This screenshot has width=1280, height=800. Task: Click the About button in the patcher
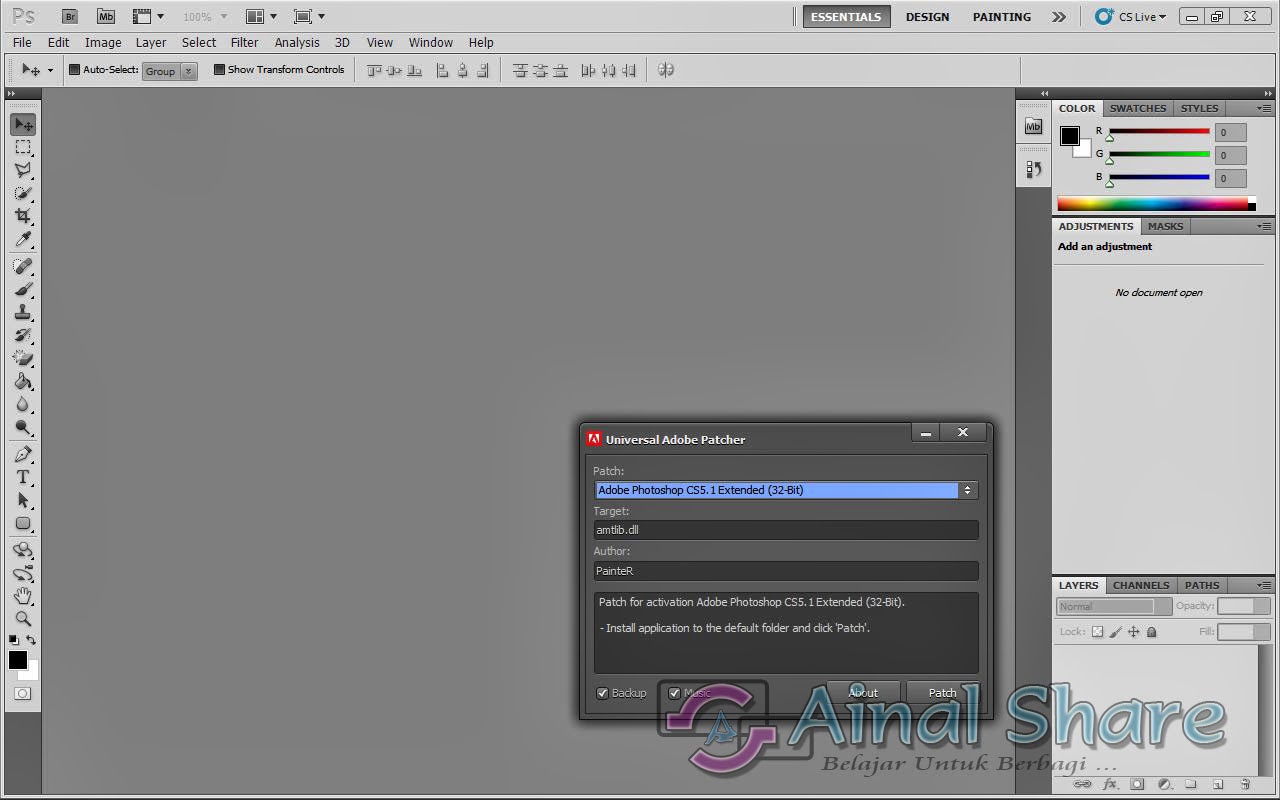tap(862, 692)
